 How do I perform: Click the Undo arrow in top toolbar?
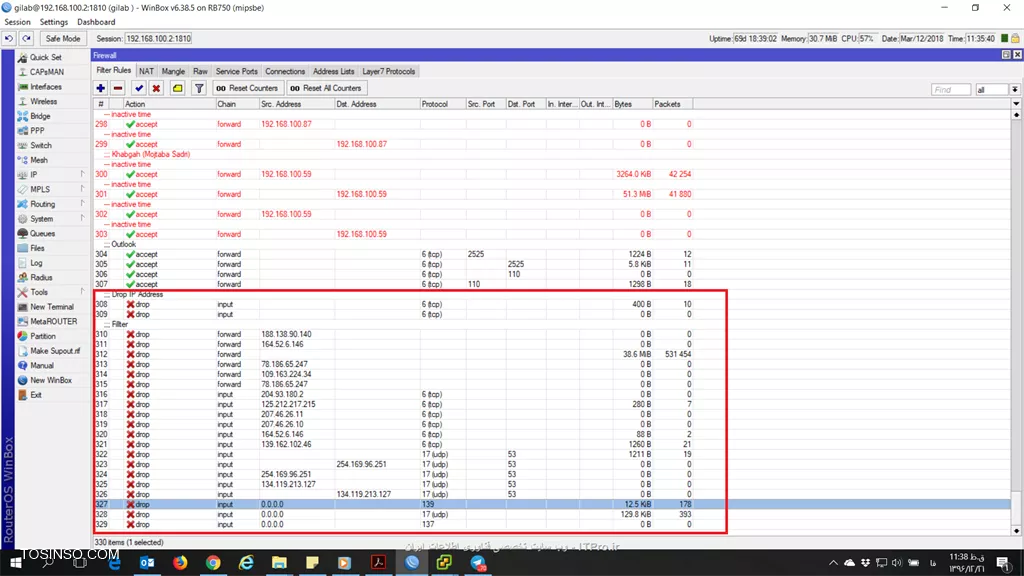[8, 39]
